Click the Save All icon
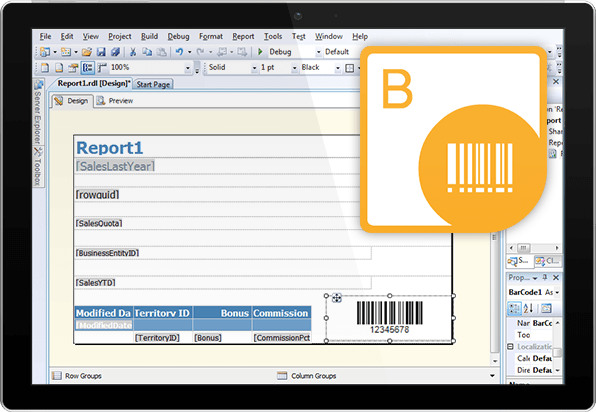 tap(116, 52)
